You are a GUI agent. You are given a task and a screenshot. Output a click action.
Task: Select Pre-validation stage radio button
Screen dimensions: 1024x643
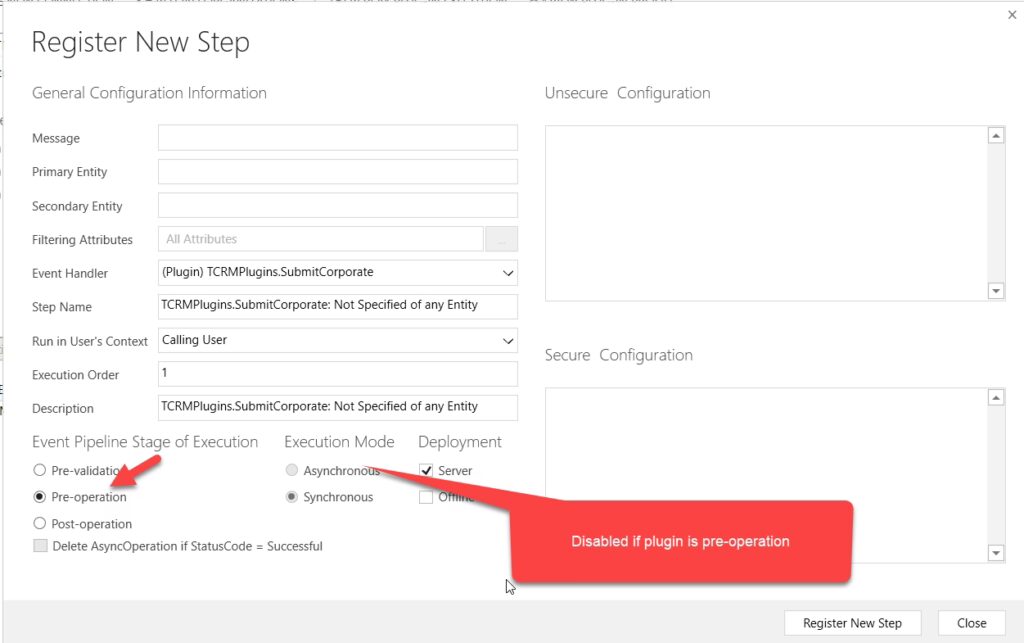pyautogui.click(x=40, y=470)
